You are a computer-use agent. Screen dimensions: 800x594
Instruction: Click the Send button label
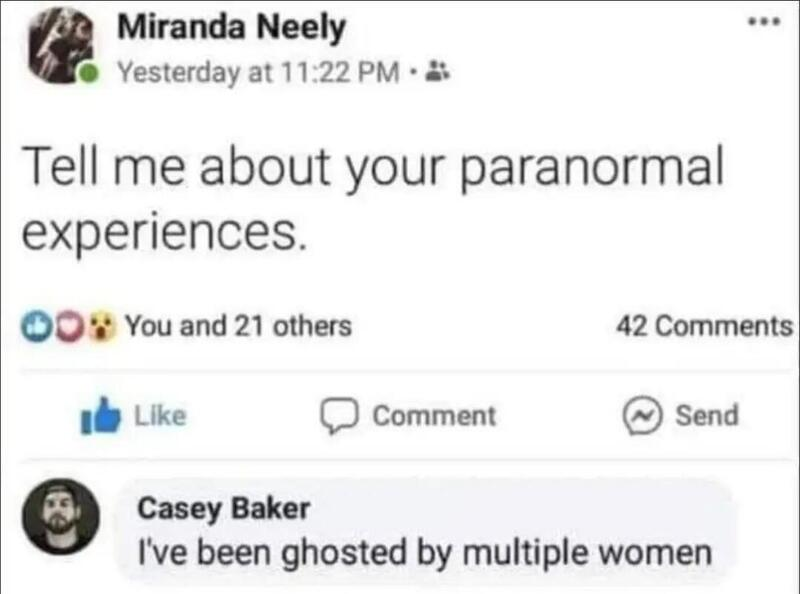coord(707,415)
